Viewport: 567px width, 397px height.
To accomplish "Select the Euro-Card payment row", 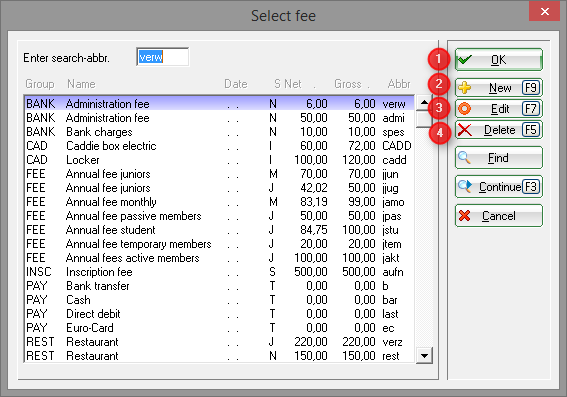I will 219,328.
